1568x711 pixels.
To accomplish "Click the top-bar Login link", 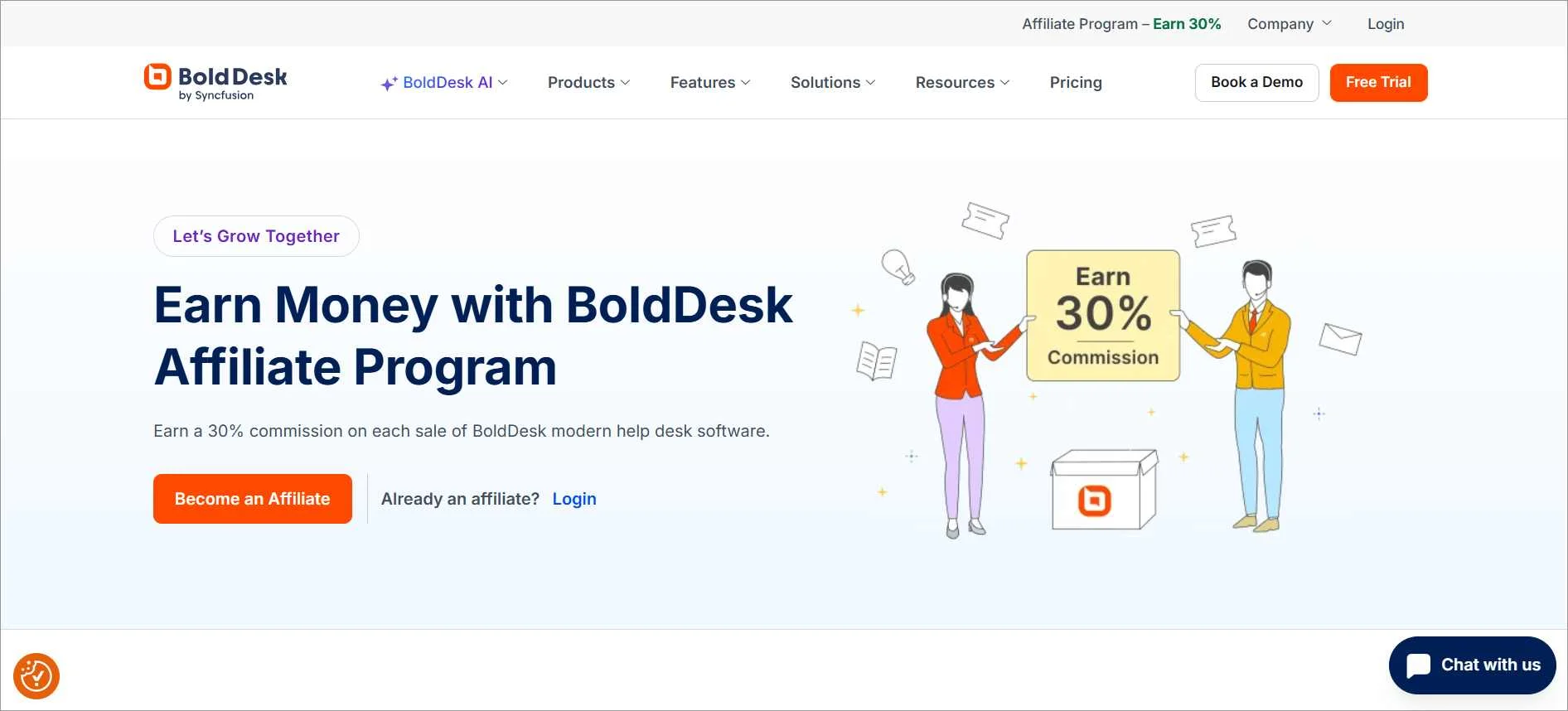I will click(1386, 24).
